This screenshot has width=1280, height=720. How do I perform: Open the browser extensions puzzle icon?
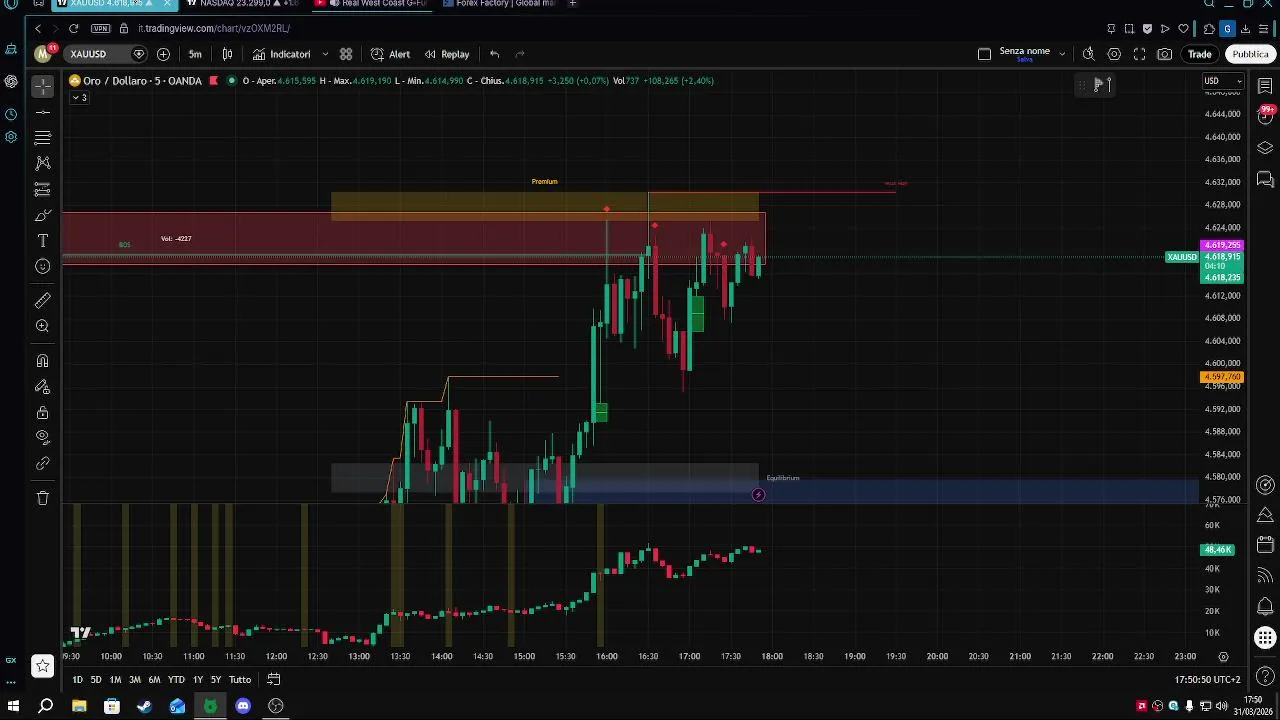(x=1209, y=29)
